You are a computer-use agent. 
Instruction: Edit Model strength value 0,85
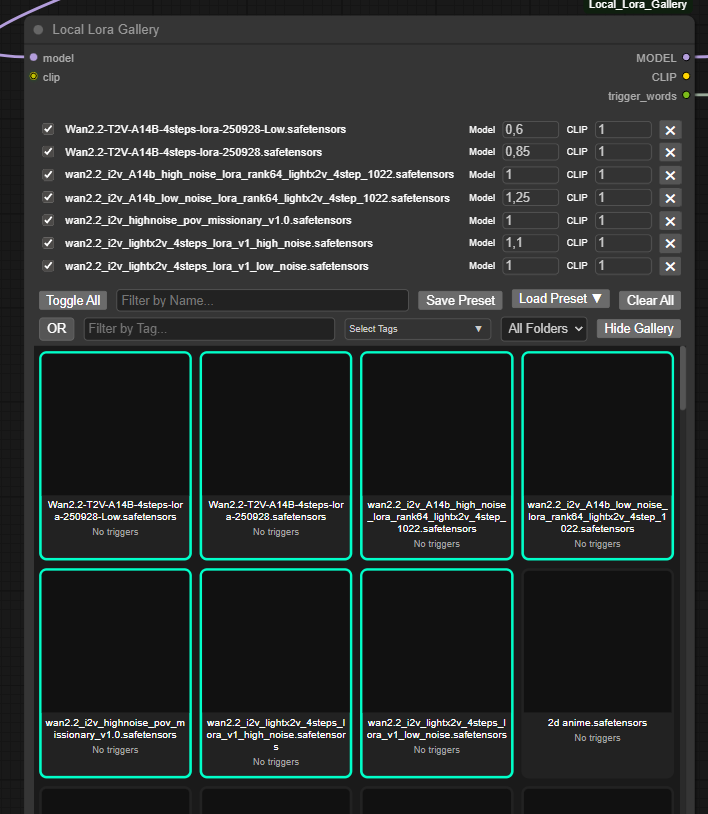530,152
